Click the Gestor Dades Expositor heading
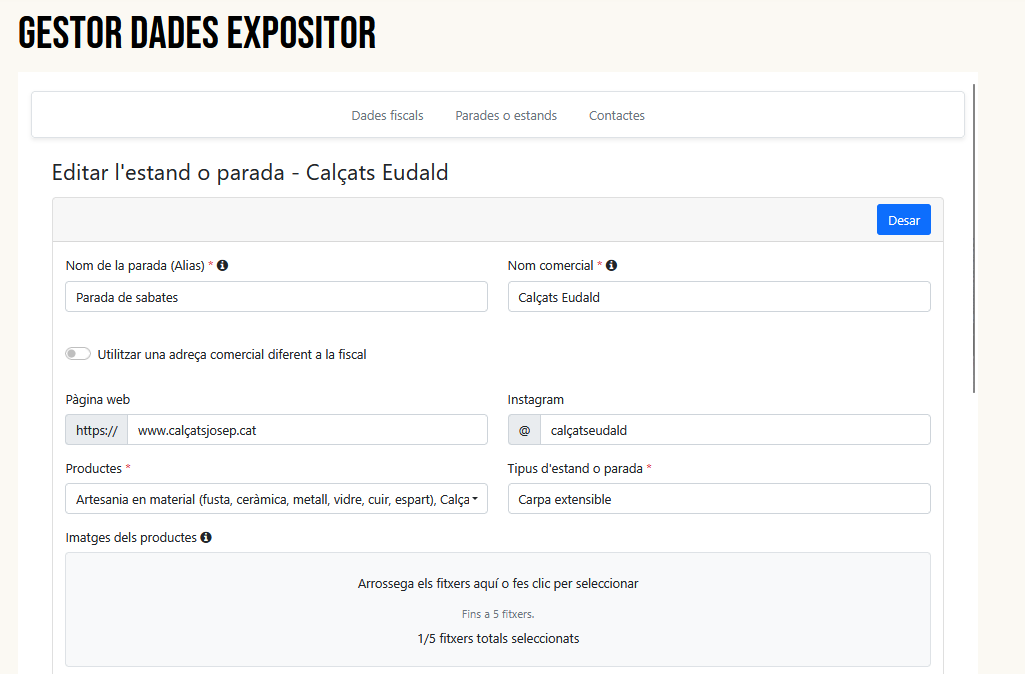Viewport: 1025px width, 674px height. (197, 34)
